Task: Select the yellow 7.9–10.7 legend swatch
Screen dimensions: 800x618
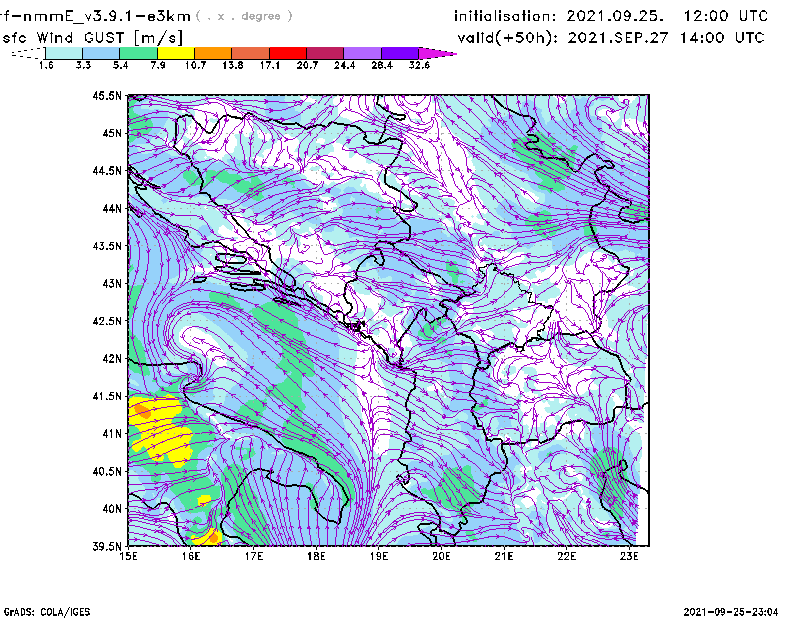Action: point(176,53)
